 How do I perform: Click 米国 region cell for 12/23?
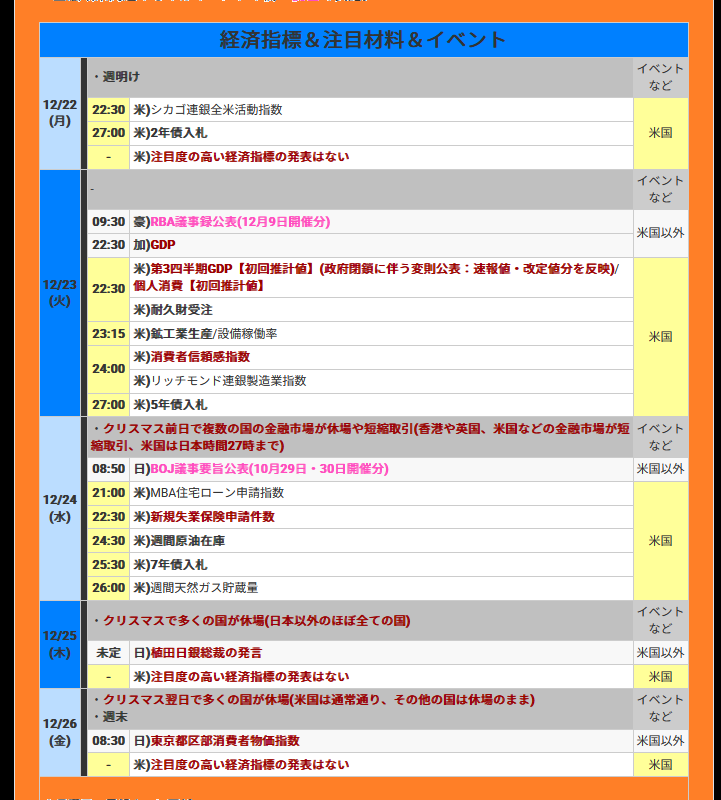pyautogui.click(x=661, y=337)
